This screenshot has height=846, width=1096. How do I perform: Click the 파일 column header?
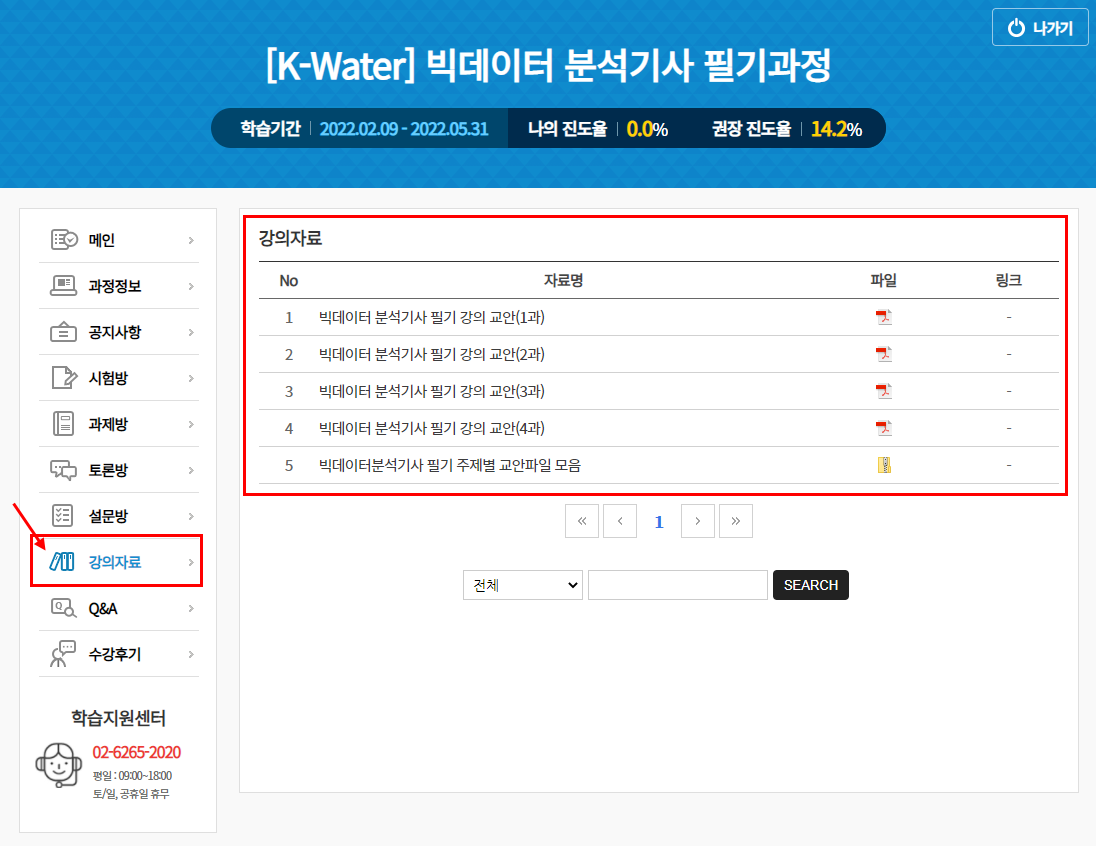[884, 280]
